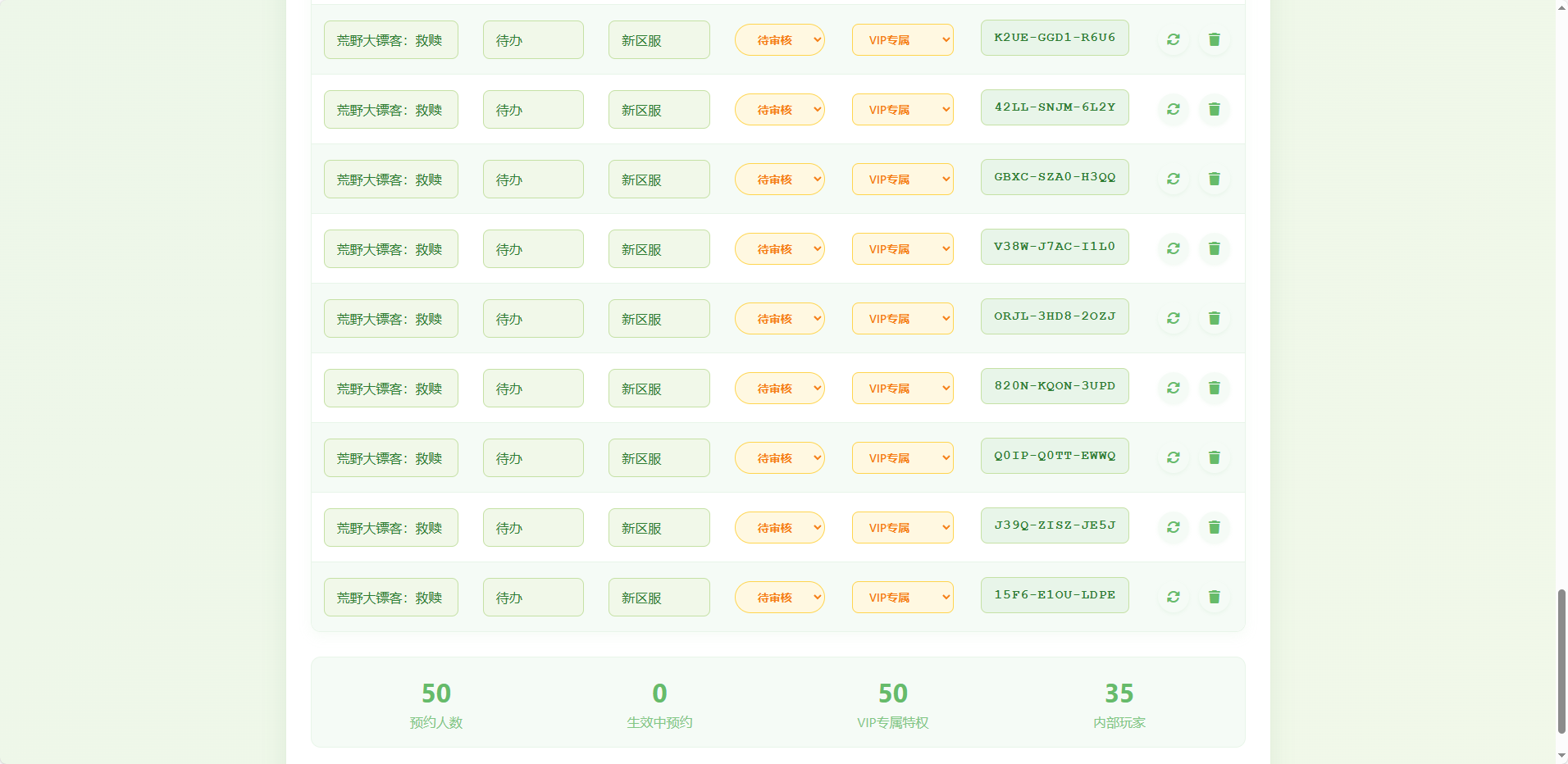Delete the row with code J39Q-ZISZ-JE5J
The height and width of the screenshot is (764, 1568).
pyautogui.click(x=1215, y=527)
